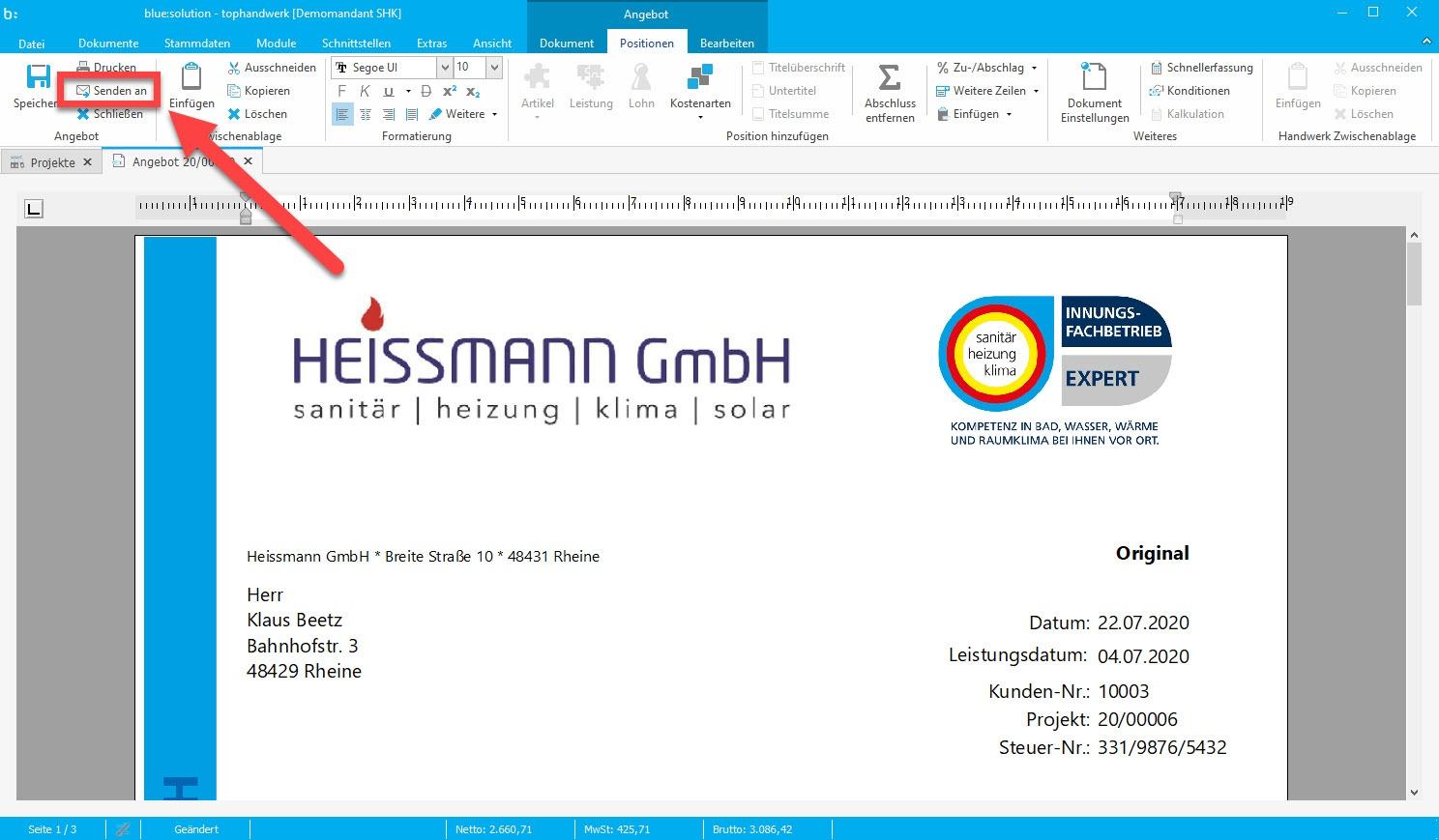Image resolution: width=1439 pixels, height=840 pixels.
Task: Open Konditionen settings
Action: (x=1189, y=91)
